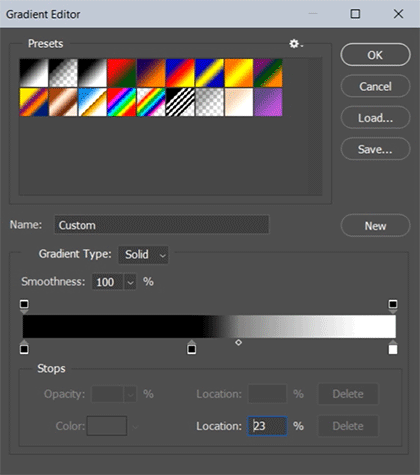Select the transparent rainbow gradient preset
The width and height of the screenshot is (420, 475).
(x=151, y=102)
